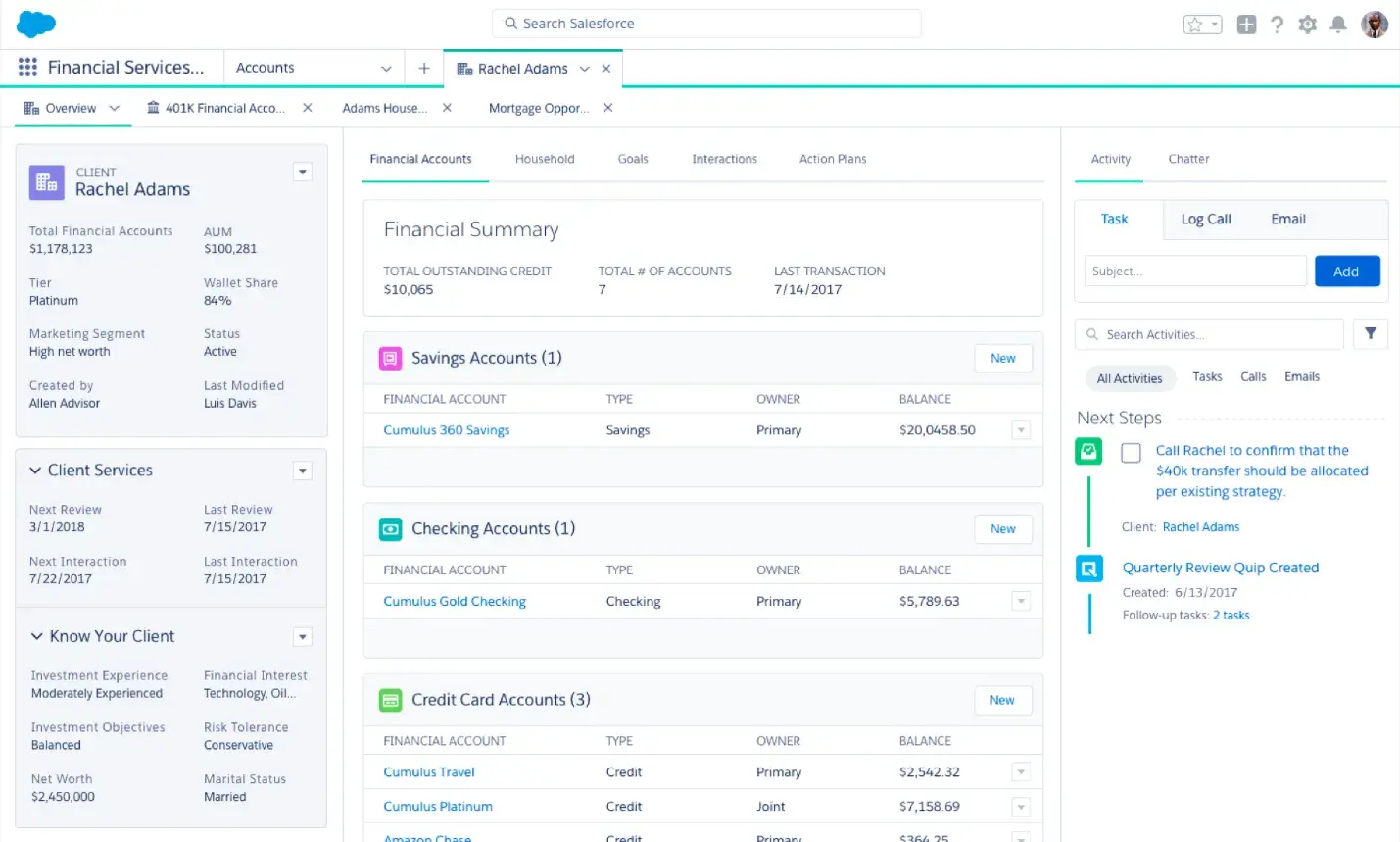1400x842 pixels.
Task: Open the Salesforce Setup gear icon
Action: point(1307,24)
